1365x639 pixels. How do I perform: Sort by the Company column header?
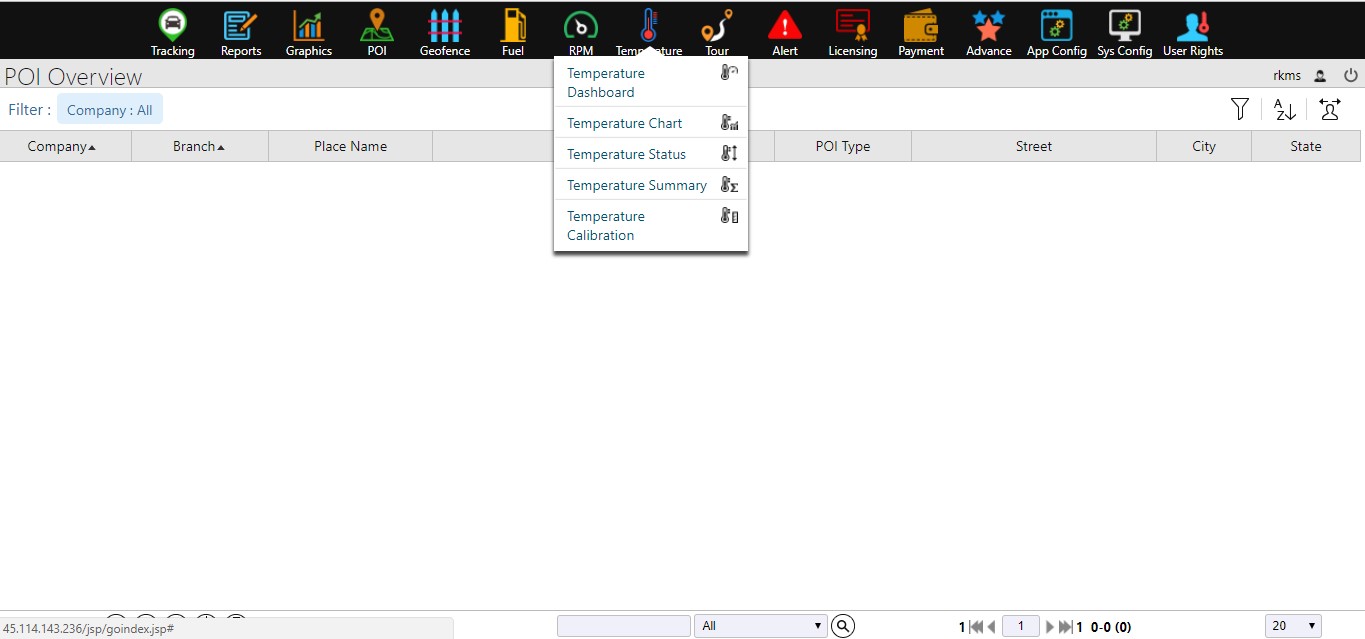click(x=62, y=146)
